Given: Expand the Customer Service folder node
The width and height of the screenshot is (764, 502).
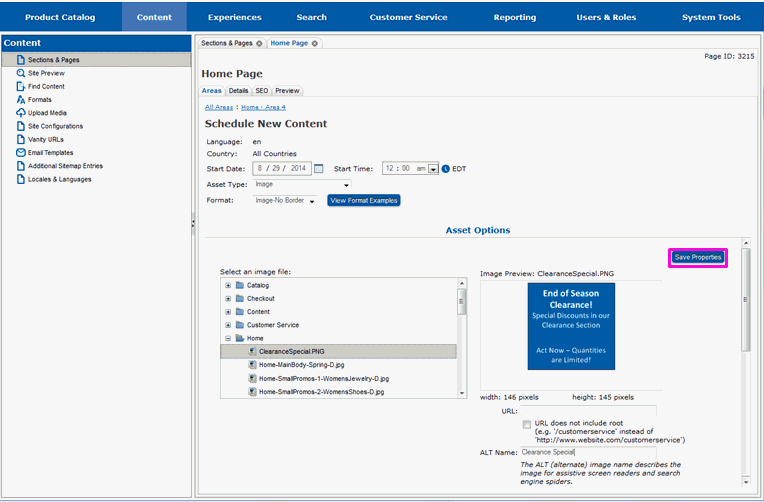Looking at the screenshot, I should pyautogui.click(x=228, y=325).
